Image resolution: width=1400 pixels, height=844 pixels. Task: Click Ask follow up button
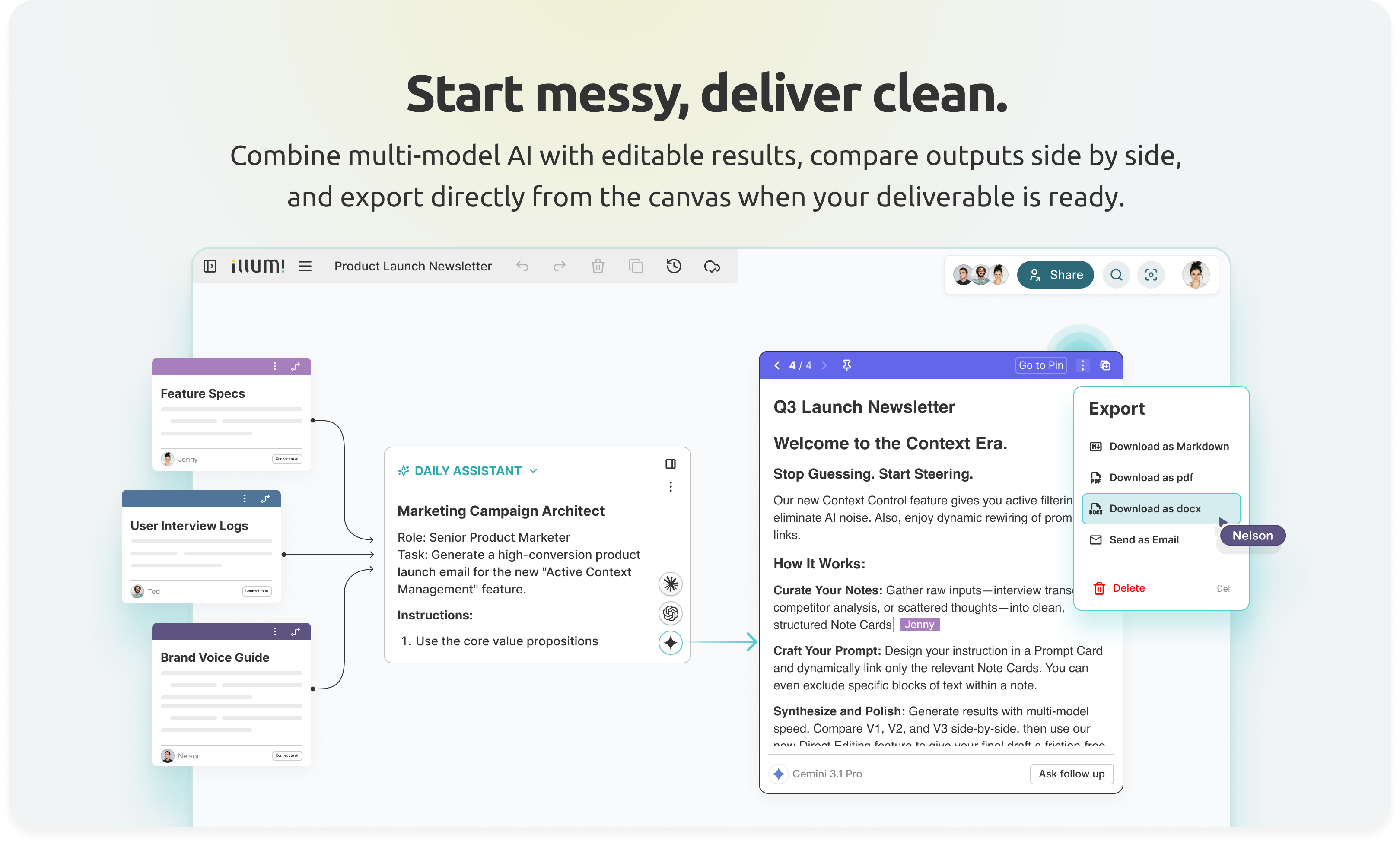1071,774
